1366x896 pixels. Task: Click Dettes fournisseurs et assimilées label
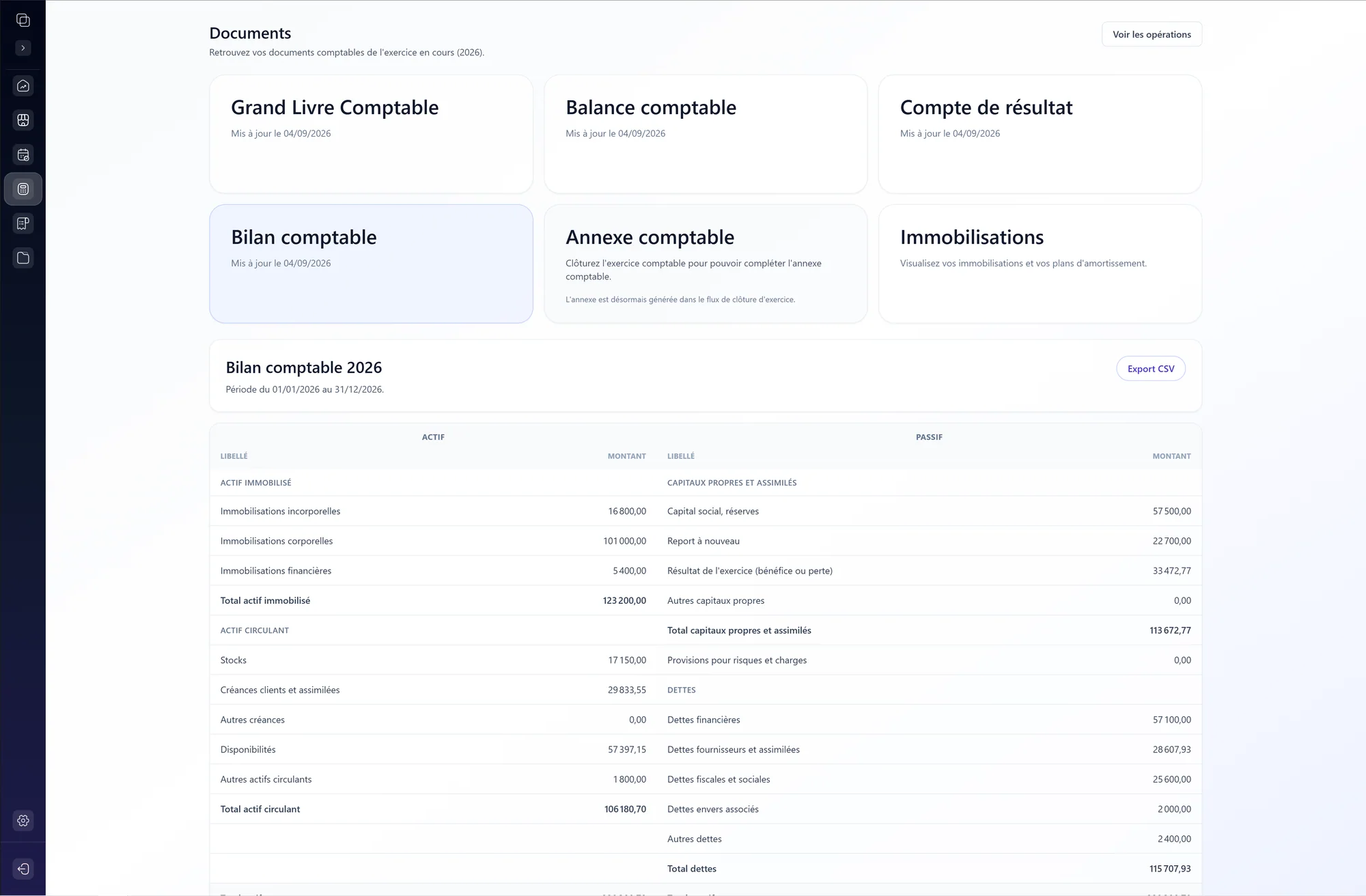(x=734, y=750)
